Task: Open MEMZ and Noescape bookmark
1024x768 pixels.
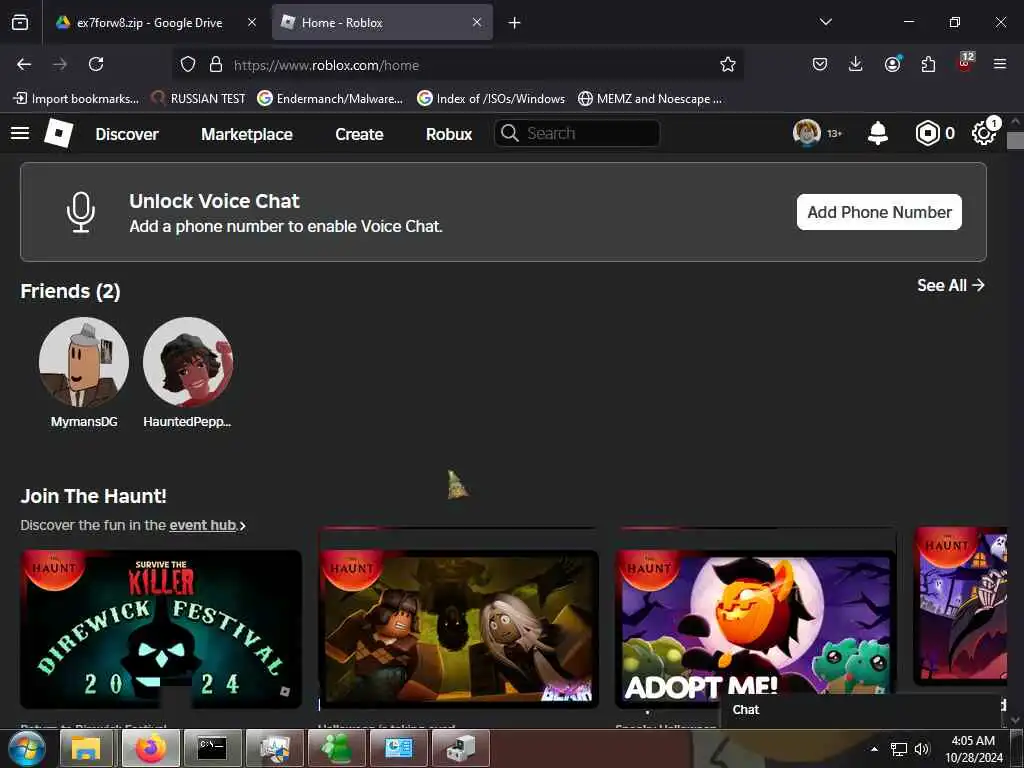Action: coord(650,99)
